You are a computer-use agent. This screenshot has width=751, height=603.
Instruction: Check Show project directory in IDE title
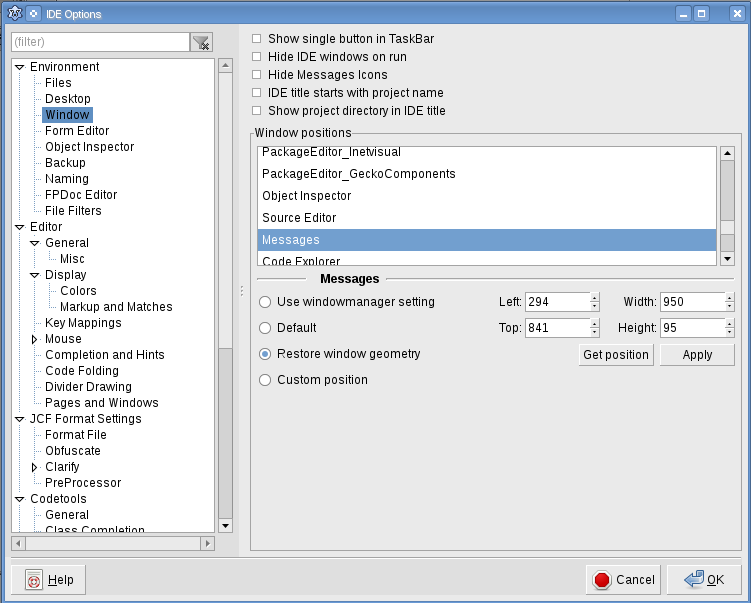coord(257,111)
